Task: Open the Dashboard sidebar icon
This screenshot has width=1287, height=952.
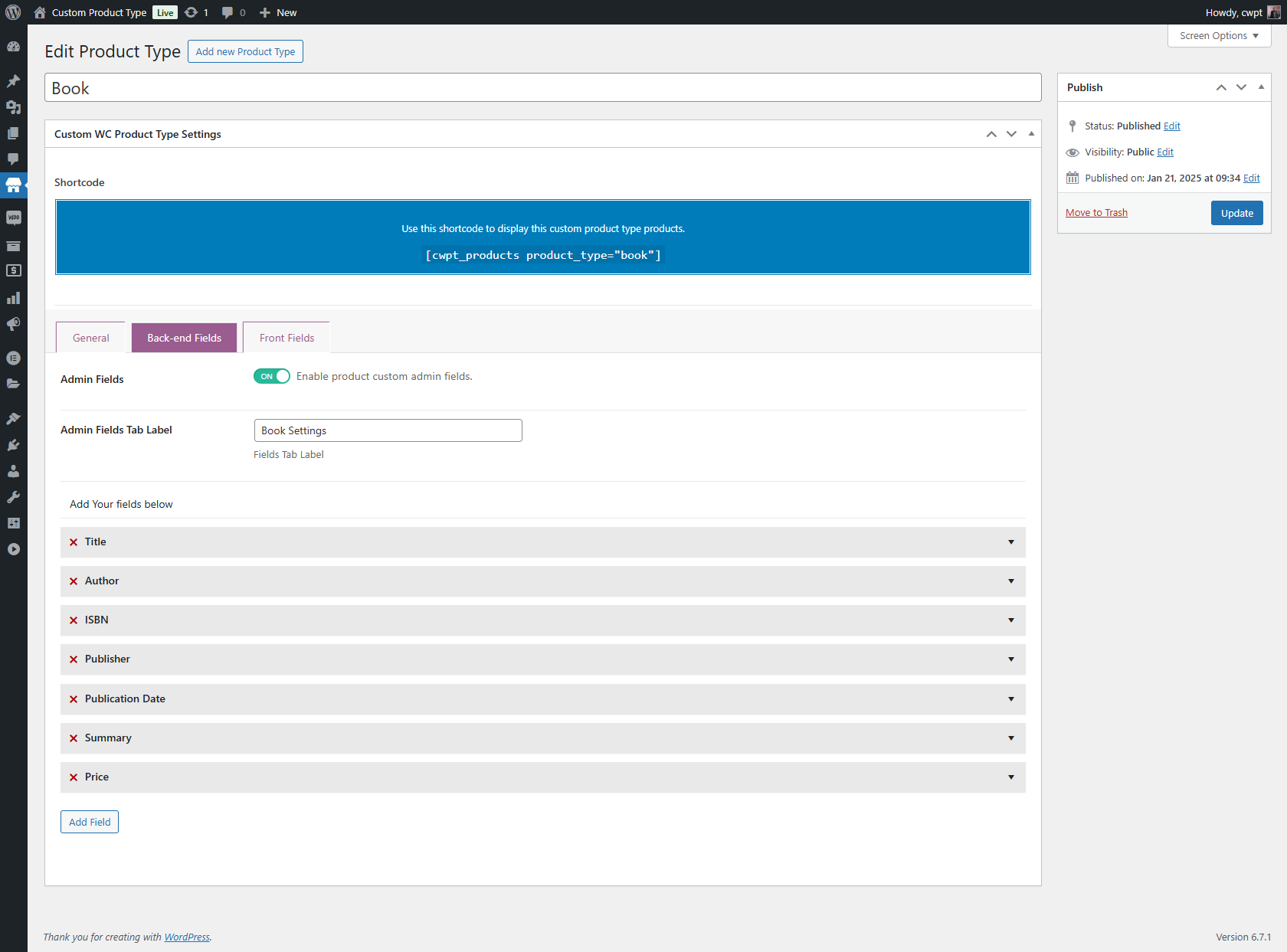Action: (13, 47)
